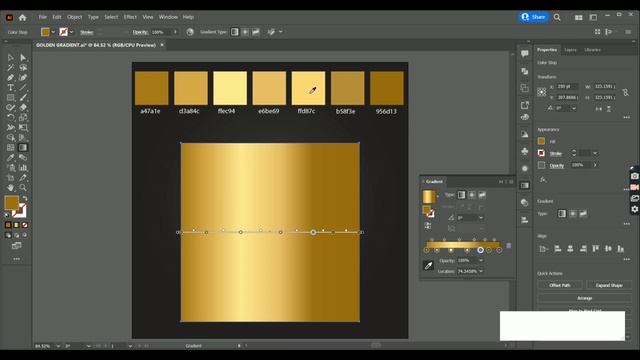Choose Freeform Gradient type in Gradient panel
Image resolution: width=640 pixels, height=360 pixels.
pos(482,195)
